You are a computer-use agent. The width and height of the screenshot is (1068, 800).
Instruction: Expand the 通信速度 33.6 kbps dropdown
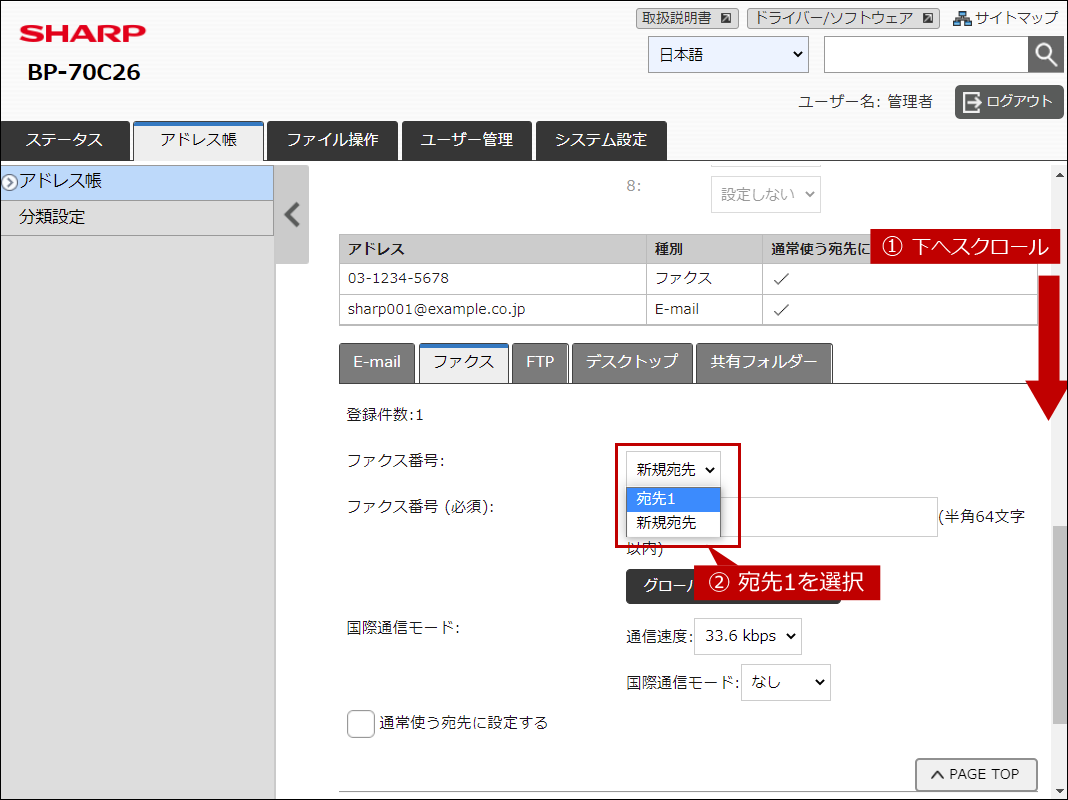[747, 636]
